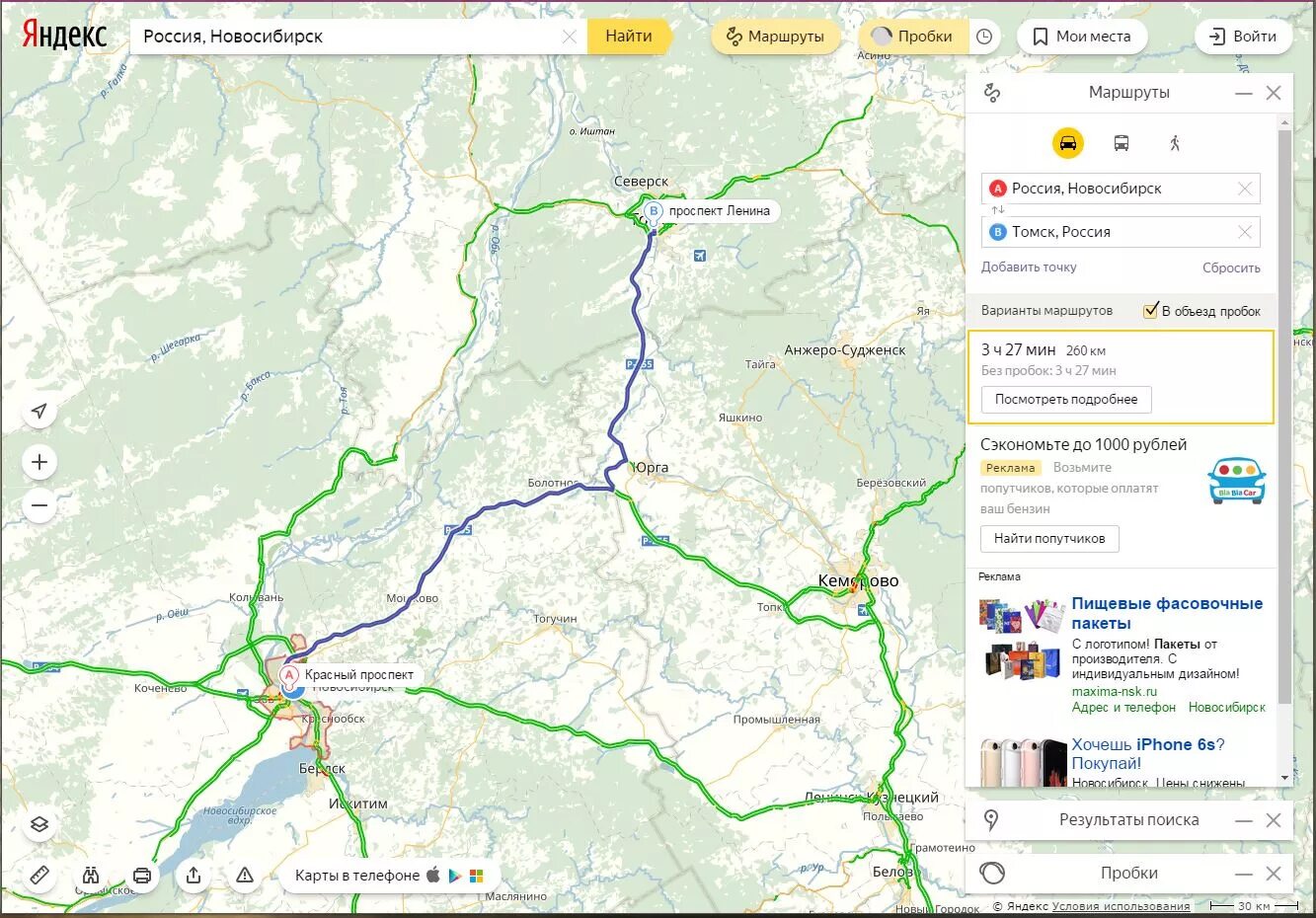Open the Маршруты routes button

[x=776, y=37]
